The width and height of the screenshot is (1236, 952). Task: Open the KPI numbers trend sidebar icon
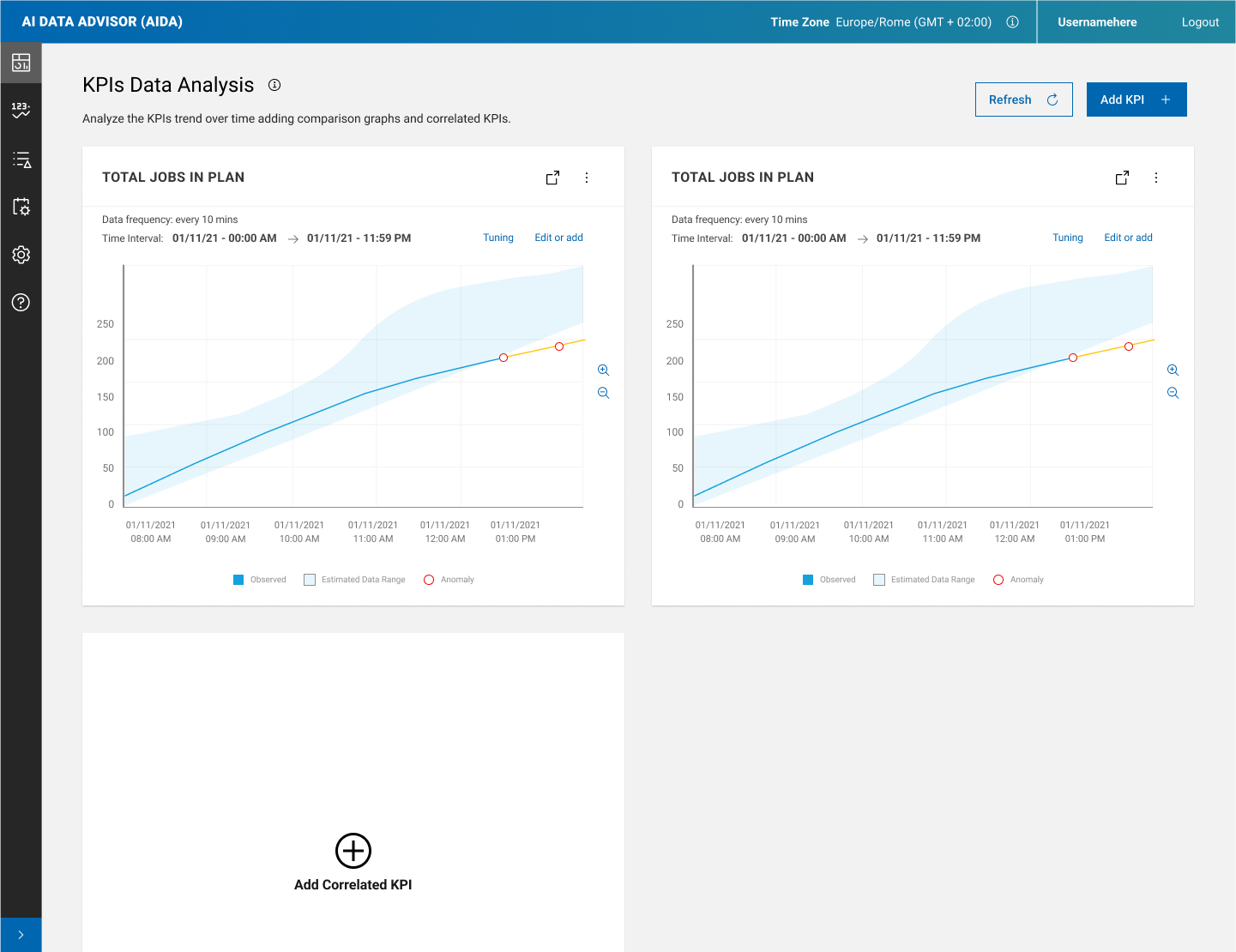(21, 110)
